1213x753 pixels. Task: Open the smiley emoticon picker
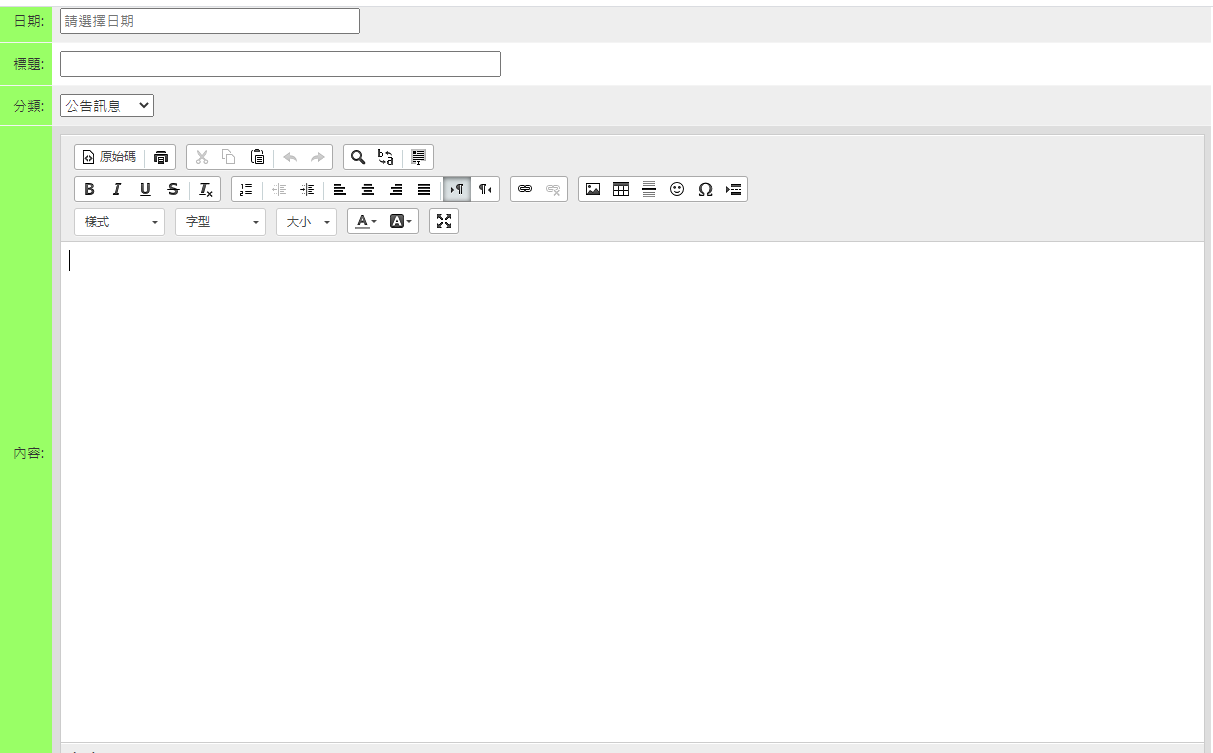click(x=677, y=189)
